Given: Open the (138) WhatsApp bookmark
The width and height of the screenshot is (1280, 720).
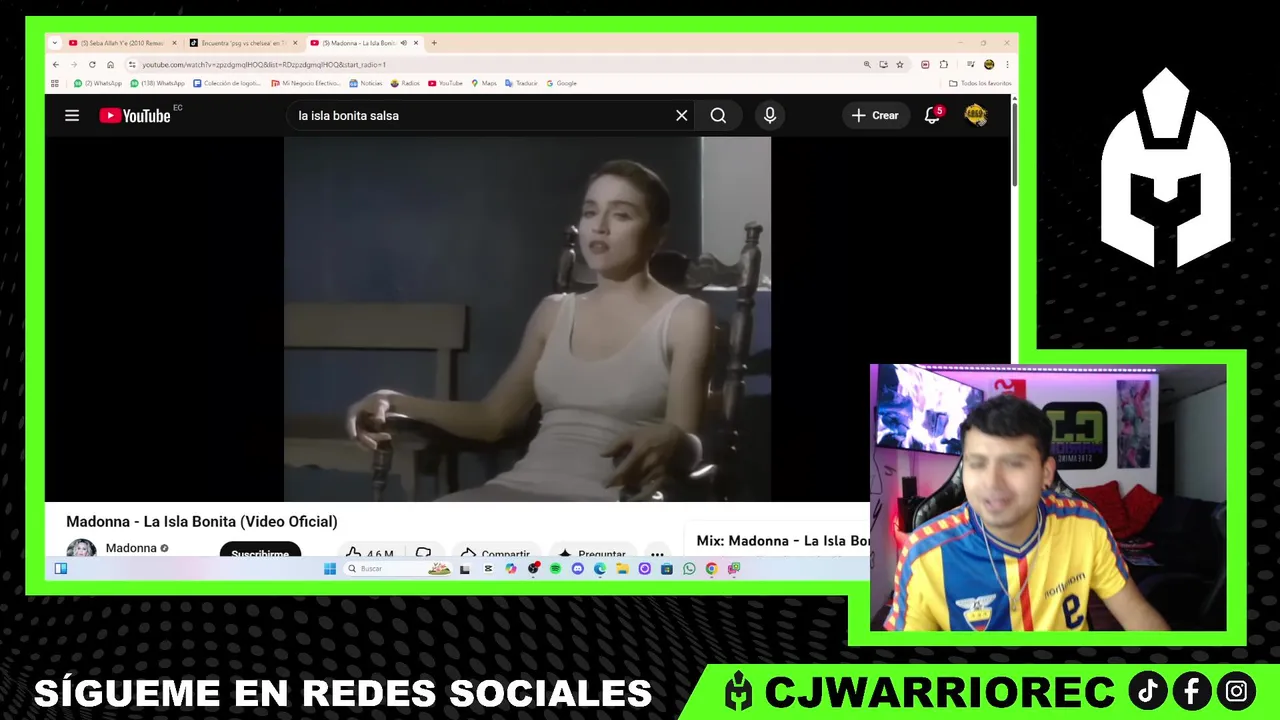Looking at the screenshot, I should (158, 83).
